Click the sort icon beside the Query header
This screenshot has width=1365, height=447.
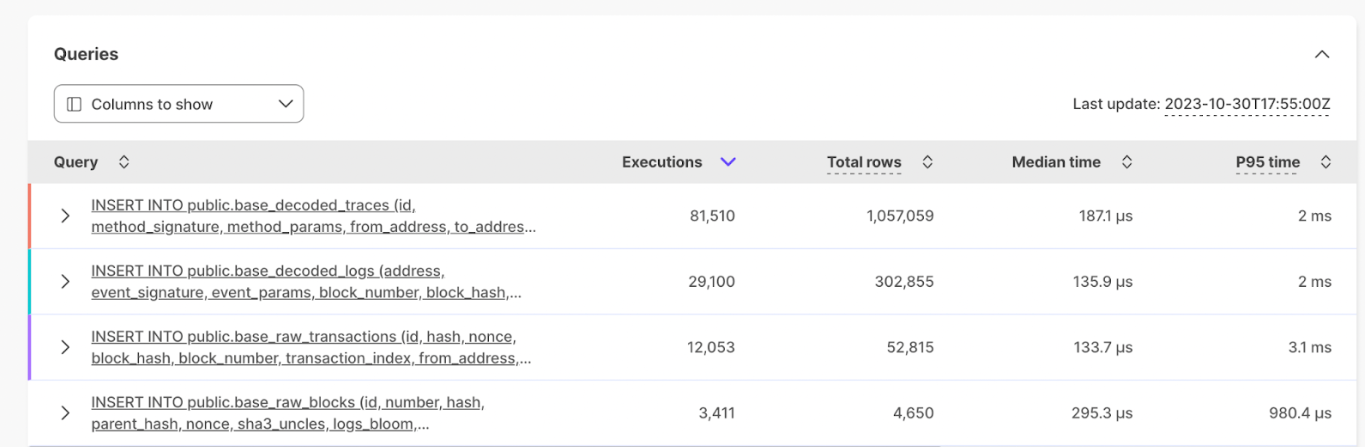point(124,162)
